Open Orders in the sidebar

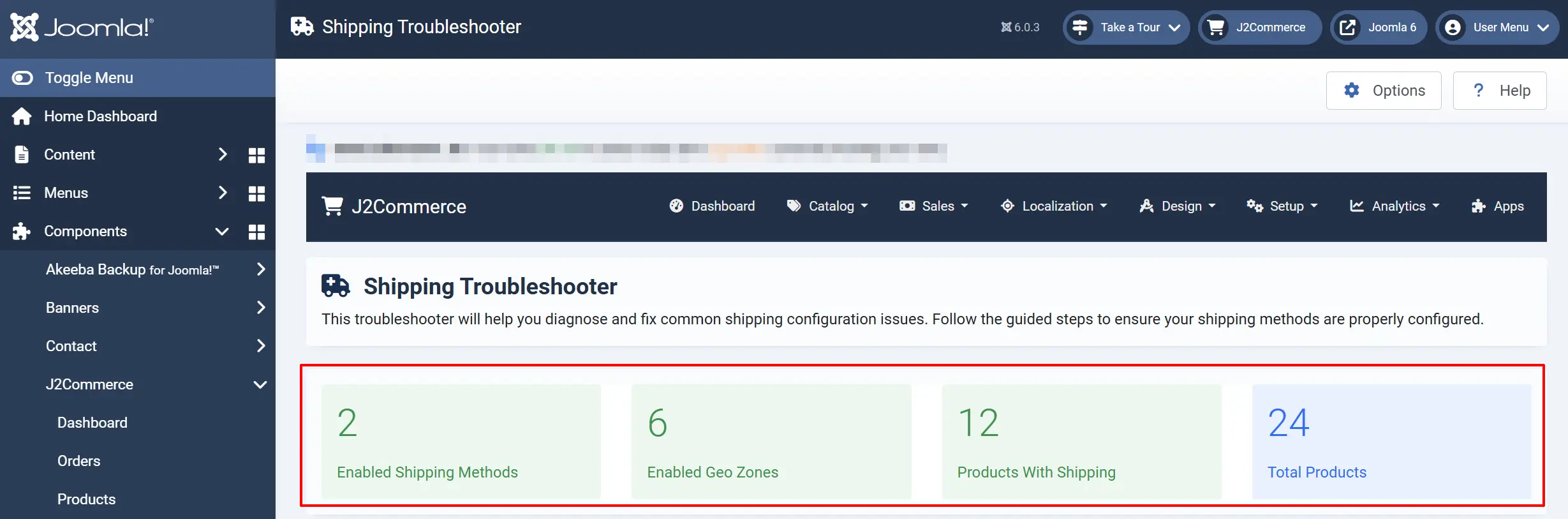click(78, 461)
